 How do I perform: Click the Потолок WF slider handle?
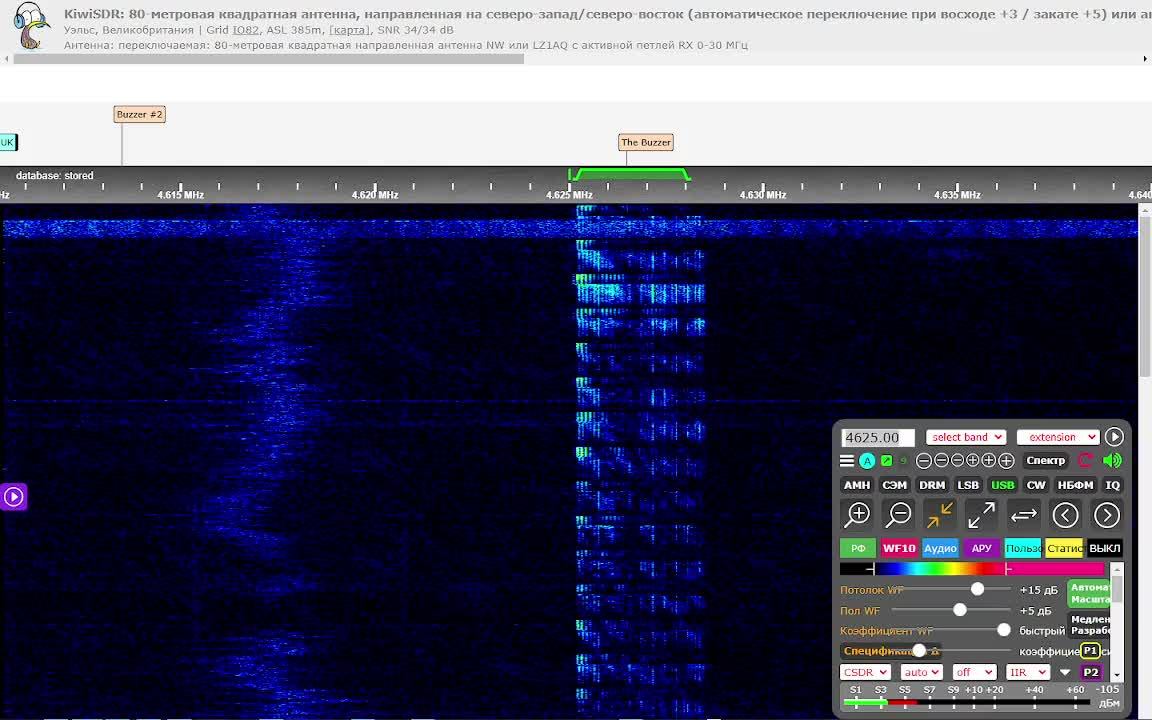pos(977,589)
